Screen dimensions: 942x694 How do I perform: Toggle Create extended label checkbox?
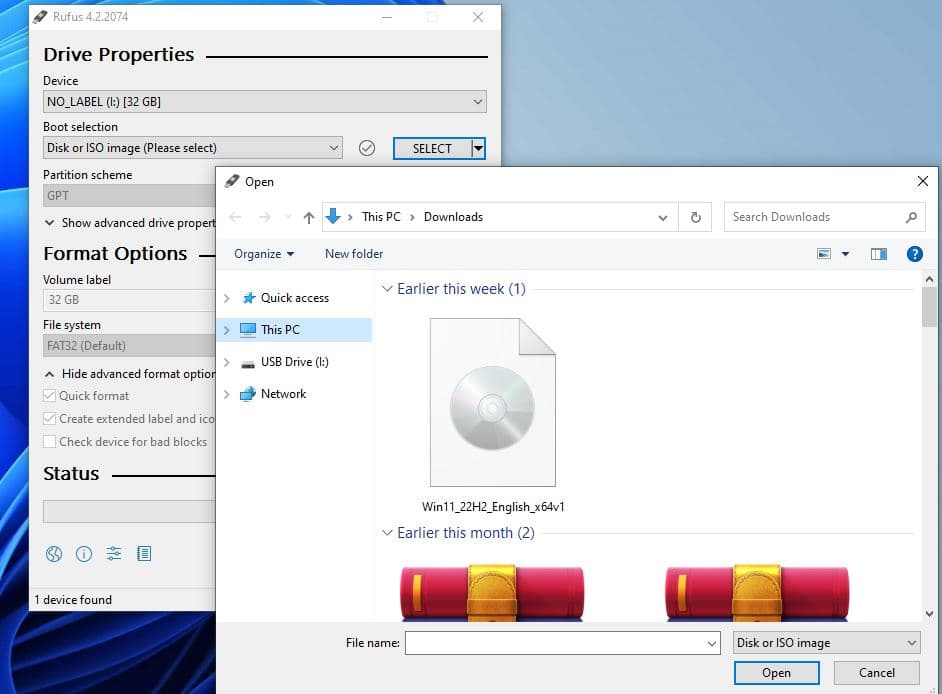(50, 419)
